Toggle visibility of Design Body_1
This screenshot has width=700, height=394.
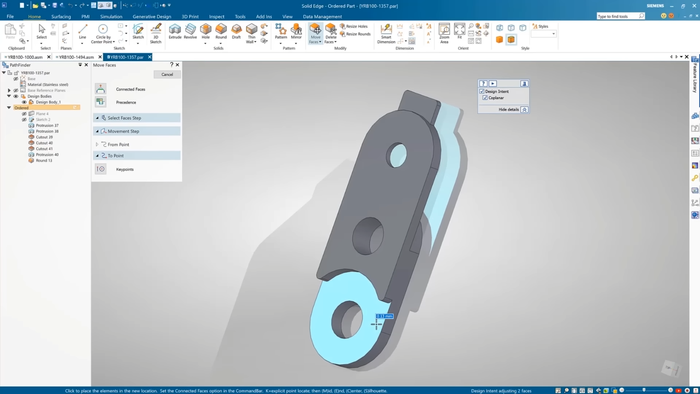[24, 102]
